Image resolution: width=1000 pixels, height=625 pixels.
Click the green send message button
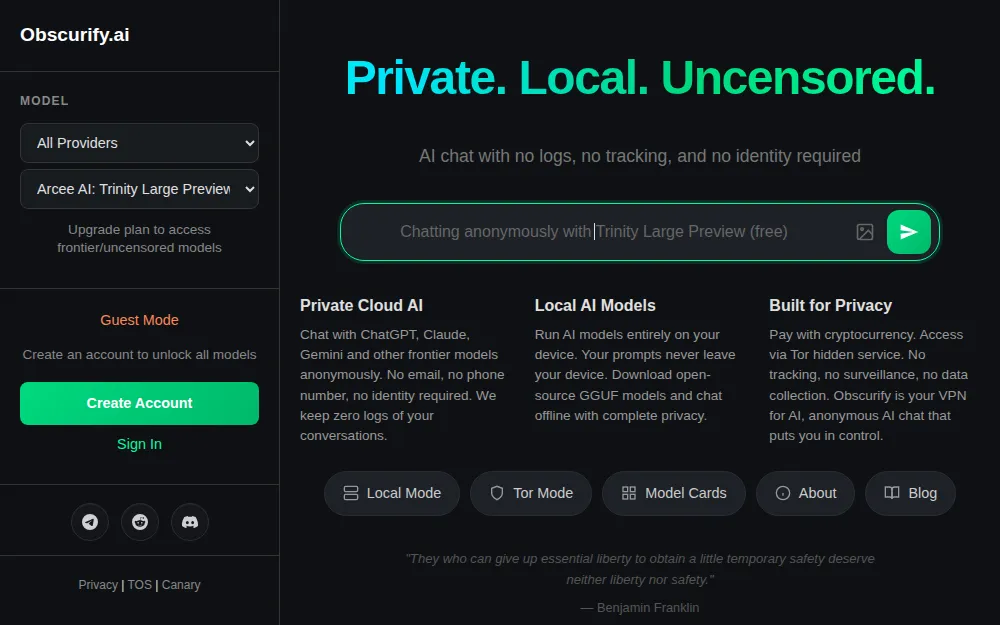click(x=908, y=232)
